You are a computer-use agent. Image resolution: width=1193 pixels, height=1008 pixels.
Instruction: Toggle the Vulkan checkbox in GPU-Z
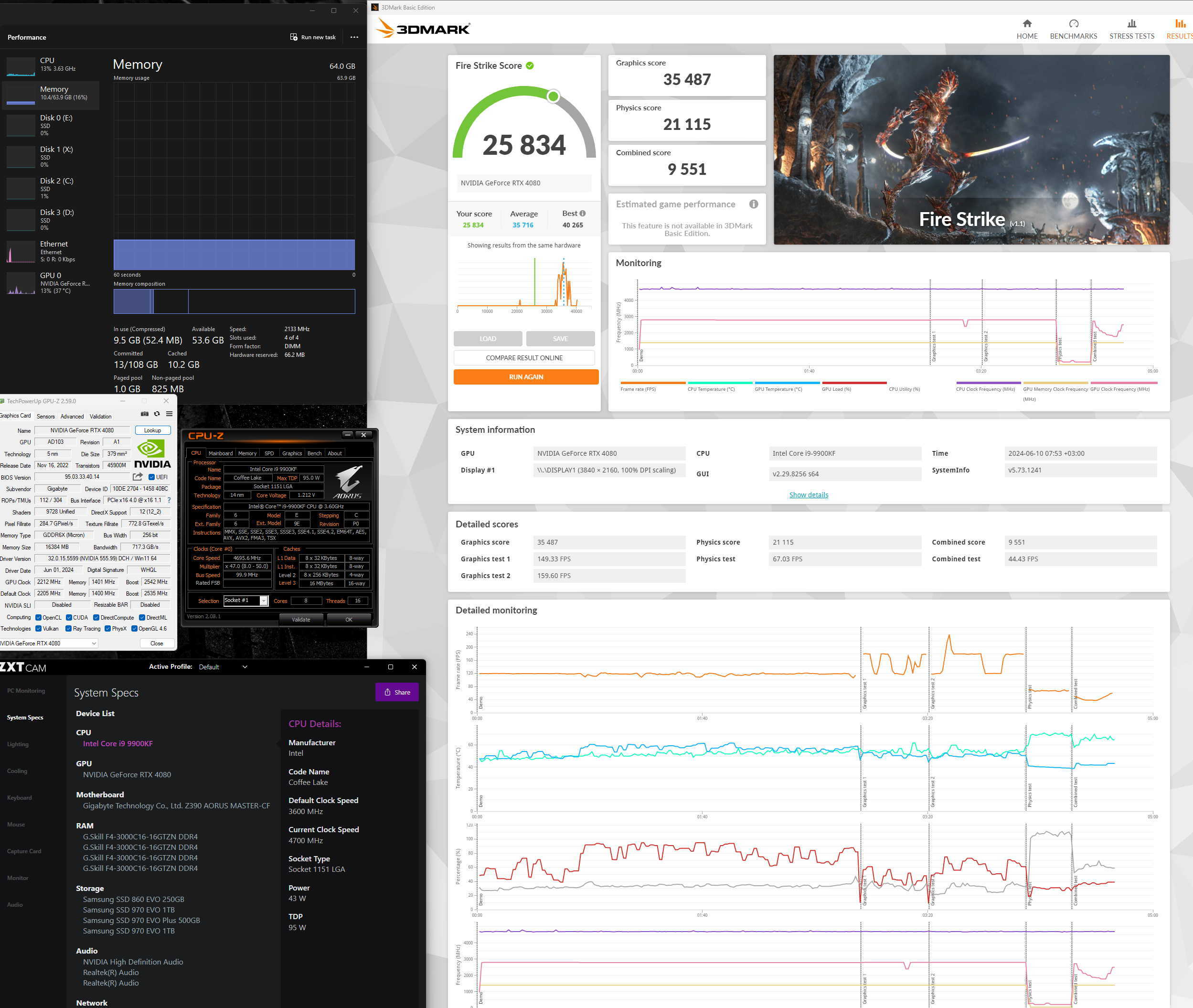coord(38,629)
